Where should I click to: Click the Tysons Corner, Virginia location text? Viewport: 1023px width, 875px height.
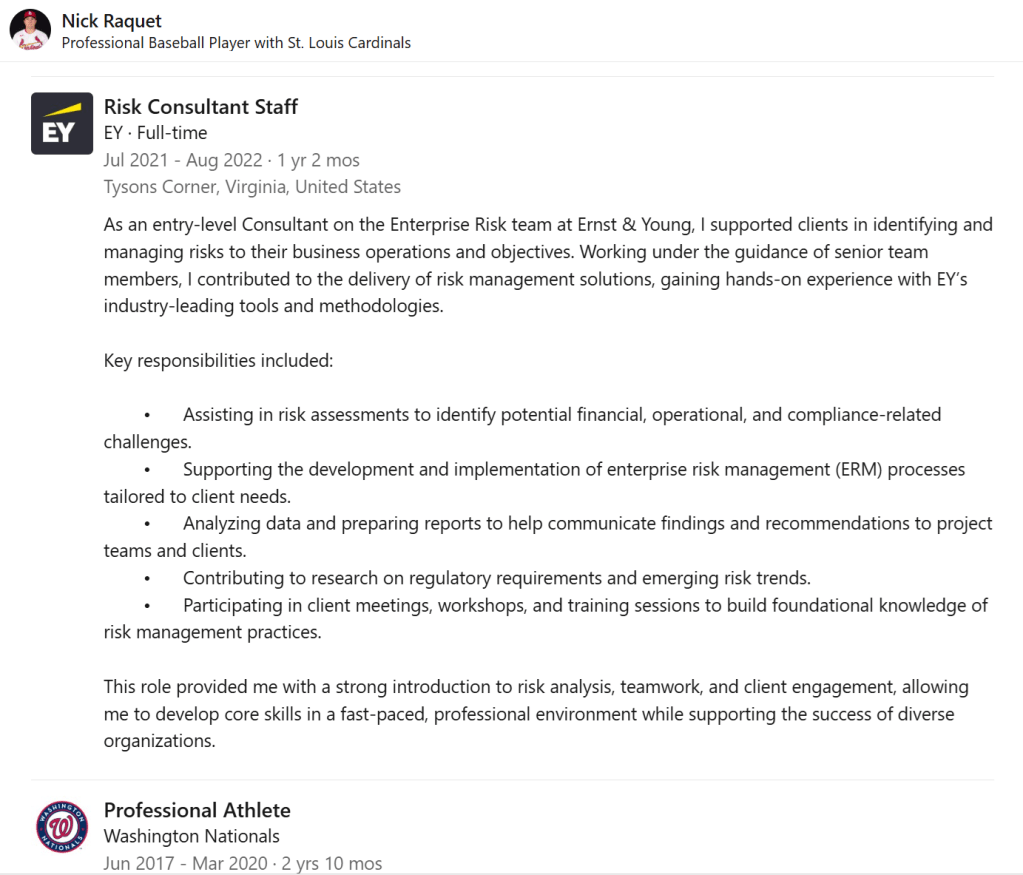[x=252, y=187]
